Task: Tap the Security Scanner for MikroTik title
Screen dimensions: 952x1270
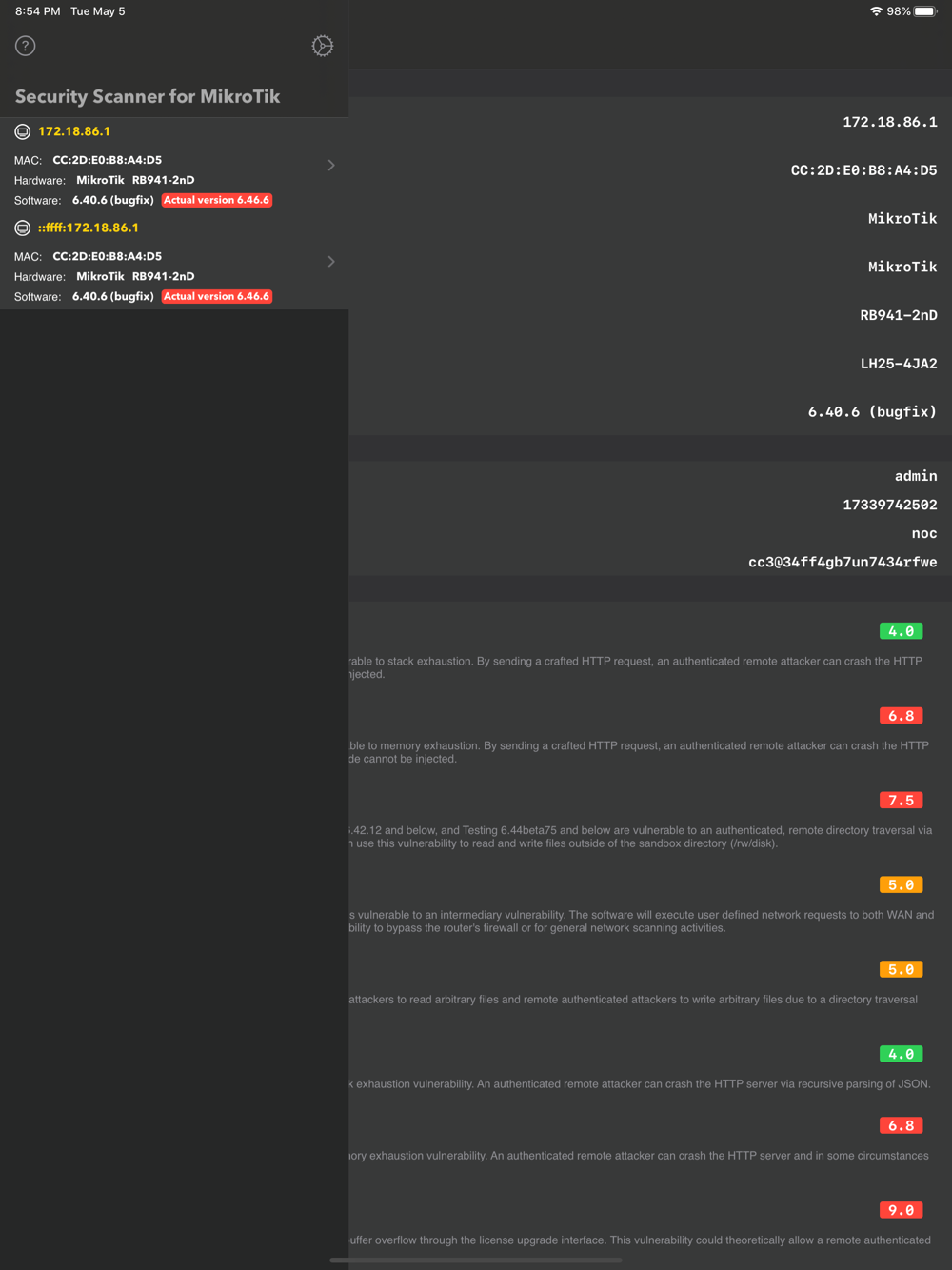Action: click(x=148, y=96)
